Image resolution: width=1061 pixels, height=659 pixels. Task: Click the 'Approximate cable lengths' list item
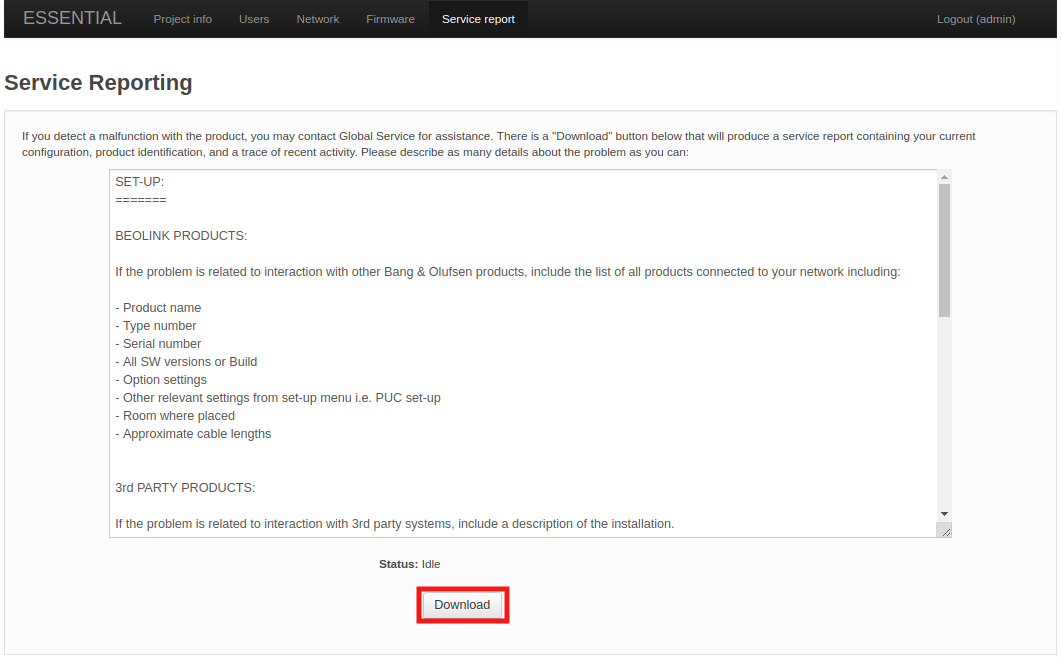pos(194,433)
